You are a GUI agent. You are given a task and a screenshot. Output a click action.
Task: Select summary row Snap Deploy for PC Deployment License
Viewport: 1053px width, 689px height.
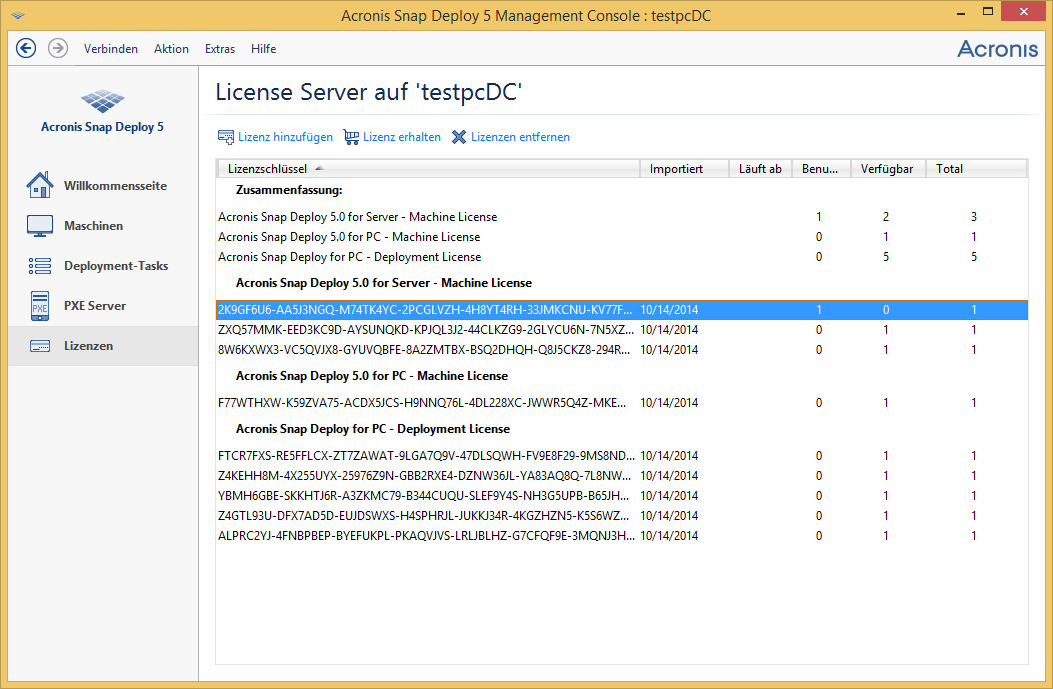click(622, 257)
